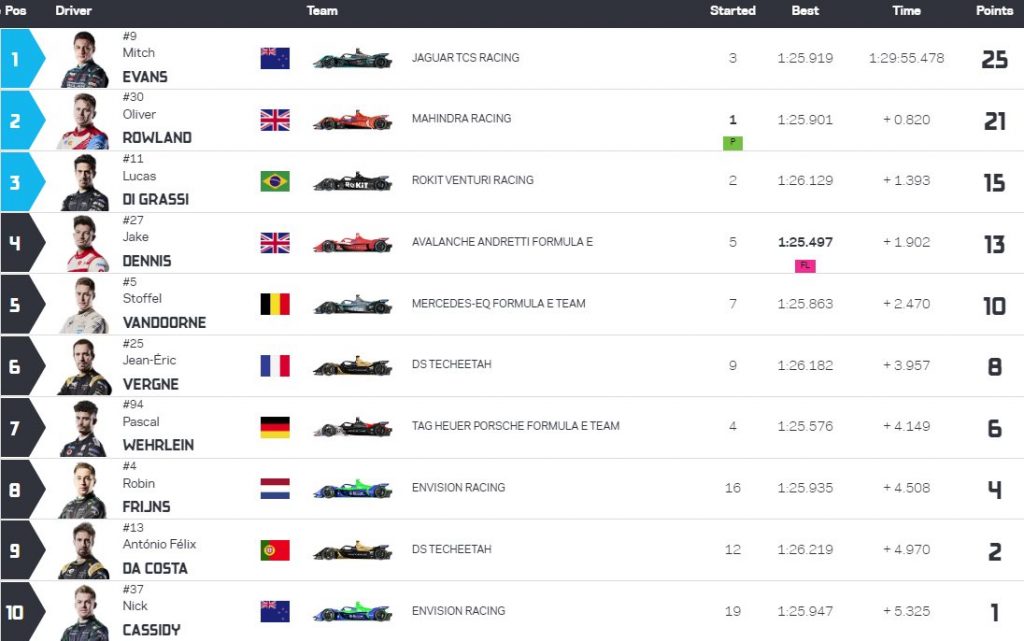Viewport: 1024px width, 641px height.
Task: Select the Portugal flag next to Da Costa
Action: tap(275, 550)
